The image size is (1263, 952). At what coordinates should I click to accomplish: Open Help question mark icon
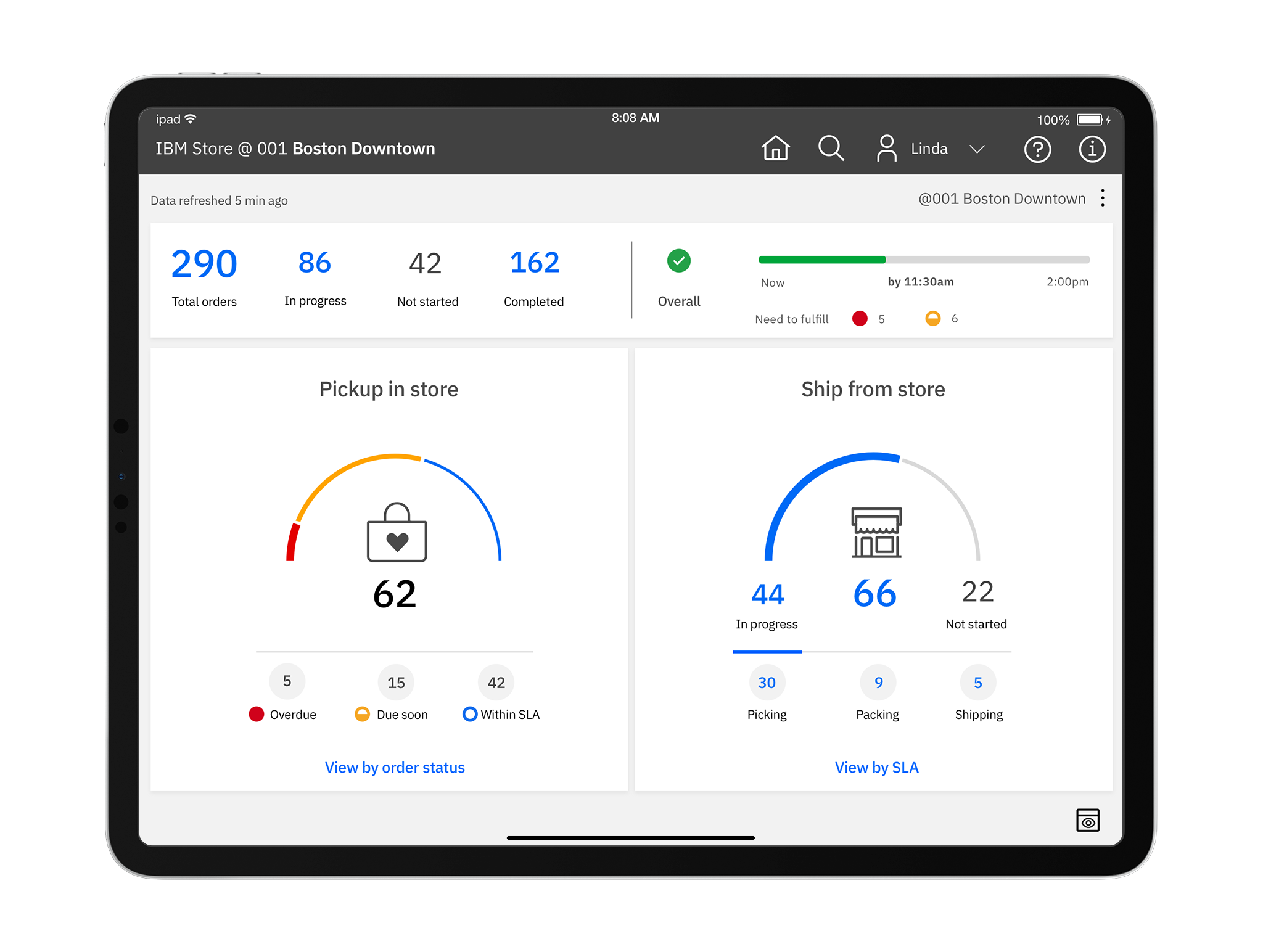tap(1037, 149)
